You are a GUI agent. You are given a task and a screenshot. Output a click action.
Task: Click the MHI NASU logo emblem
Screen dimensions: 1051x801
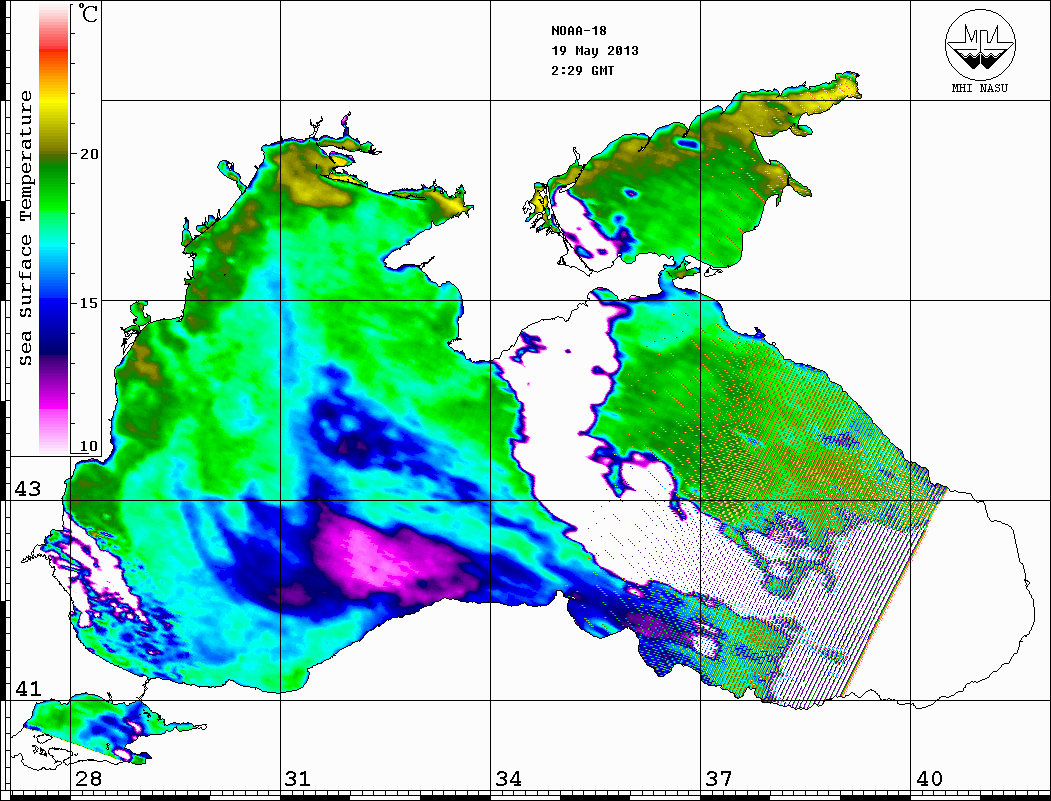980,44
